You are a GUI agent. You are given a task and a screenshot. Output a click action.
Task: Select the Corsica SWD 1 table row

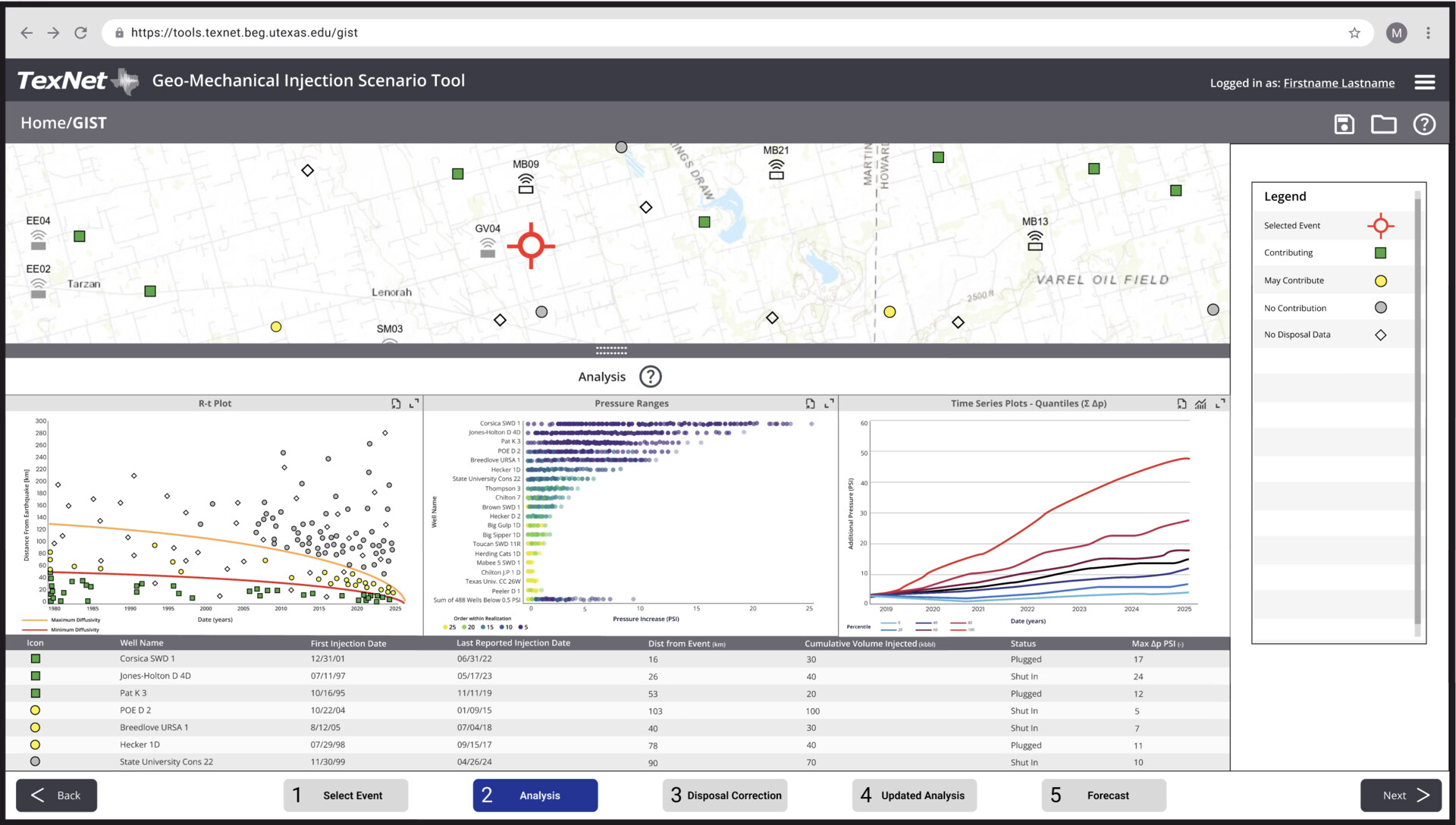point(148,659)
